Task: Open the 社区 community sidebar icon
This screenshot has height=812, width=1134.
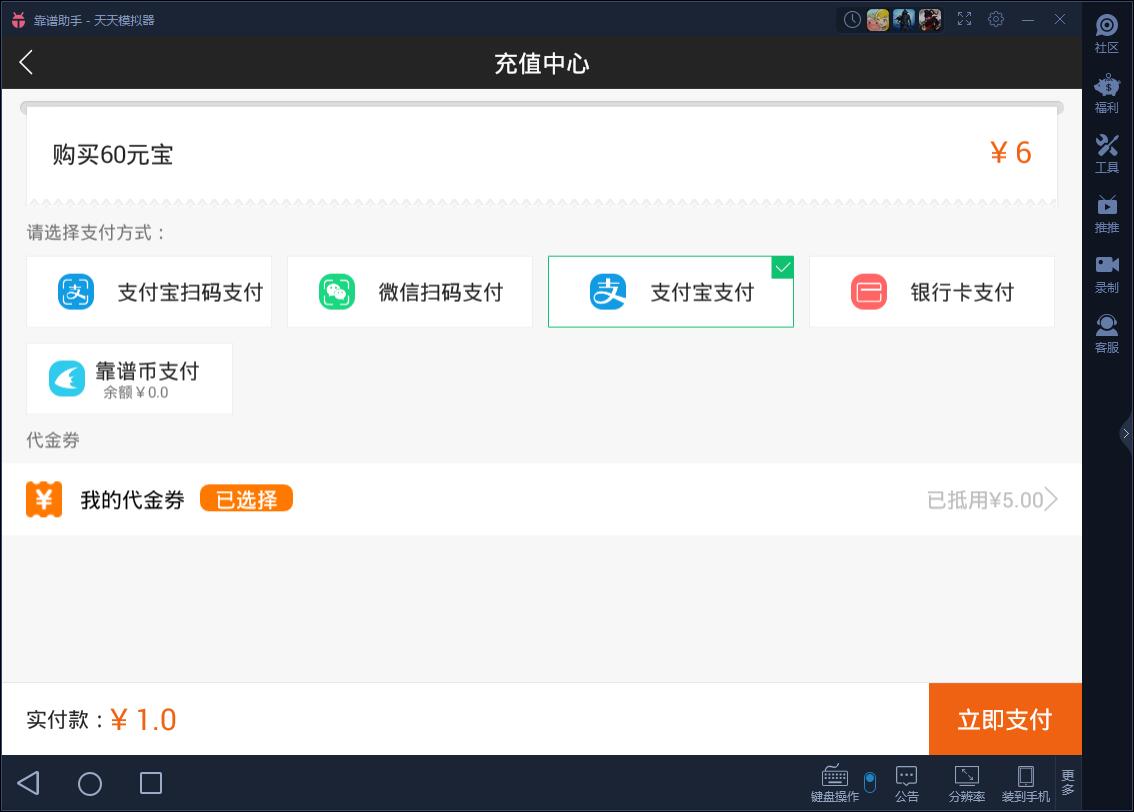Action: 1107,34
